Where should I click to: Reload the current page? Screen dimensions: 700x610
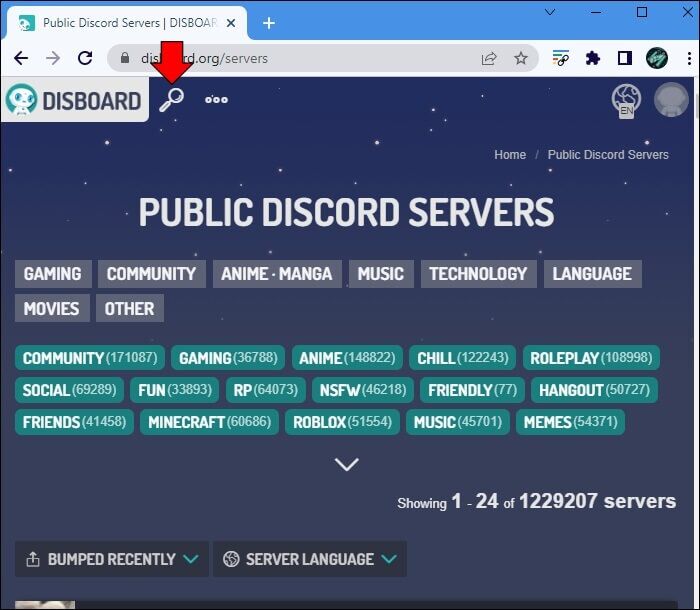[85, 58]
